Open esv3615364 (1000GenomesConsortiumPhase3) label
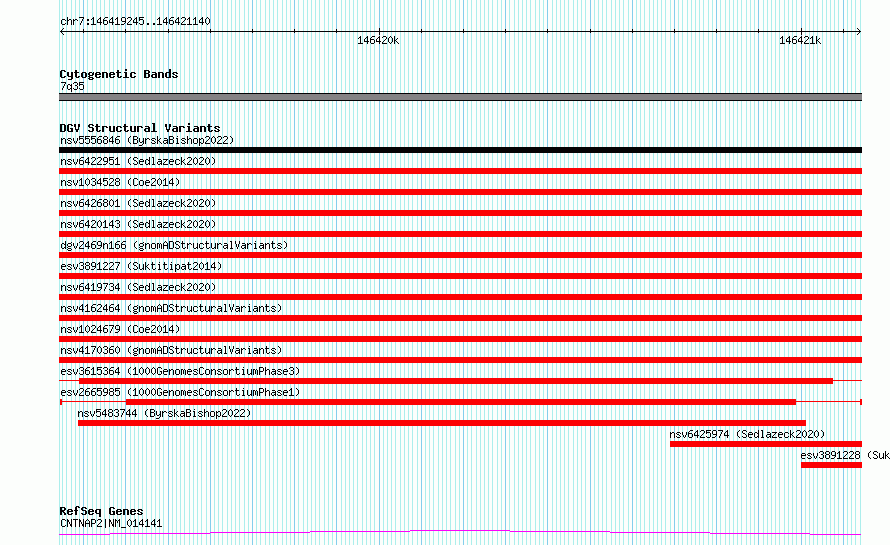Image resolution: width=890 pixels, height=545 pixels. pyautogui.click(x=180, y=371)
